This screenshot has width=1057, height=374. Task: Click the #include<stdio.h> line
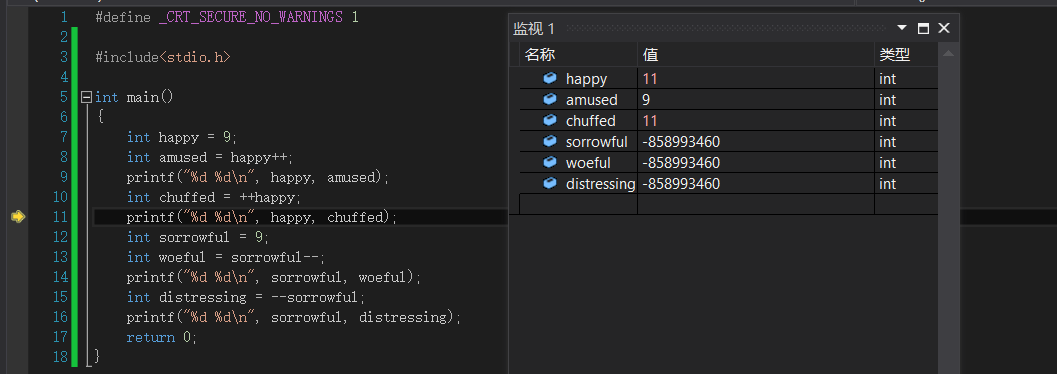[x=163, y=57]
